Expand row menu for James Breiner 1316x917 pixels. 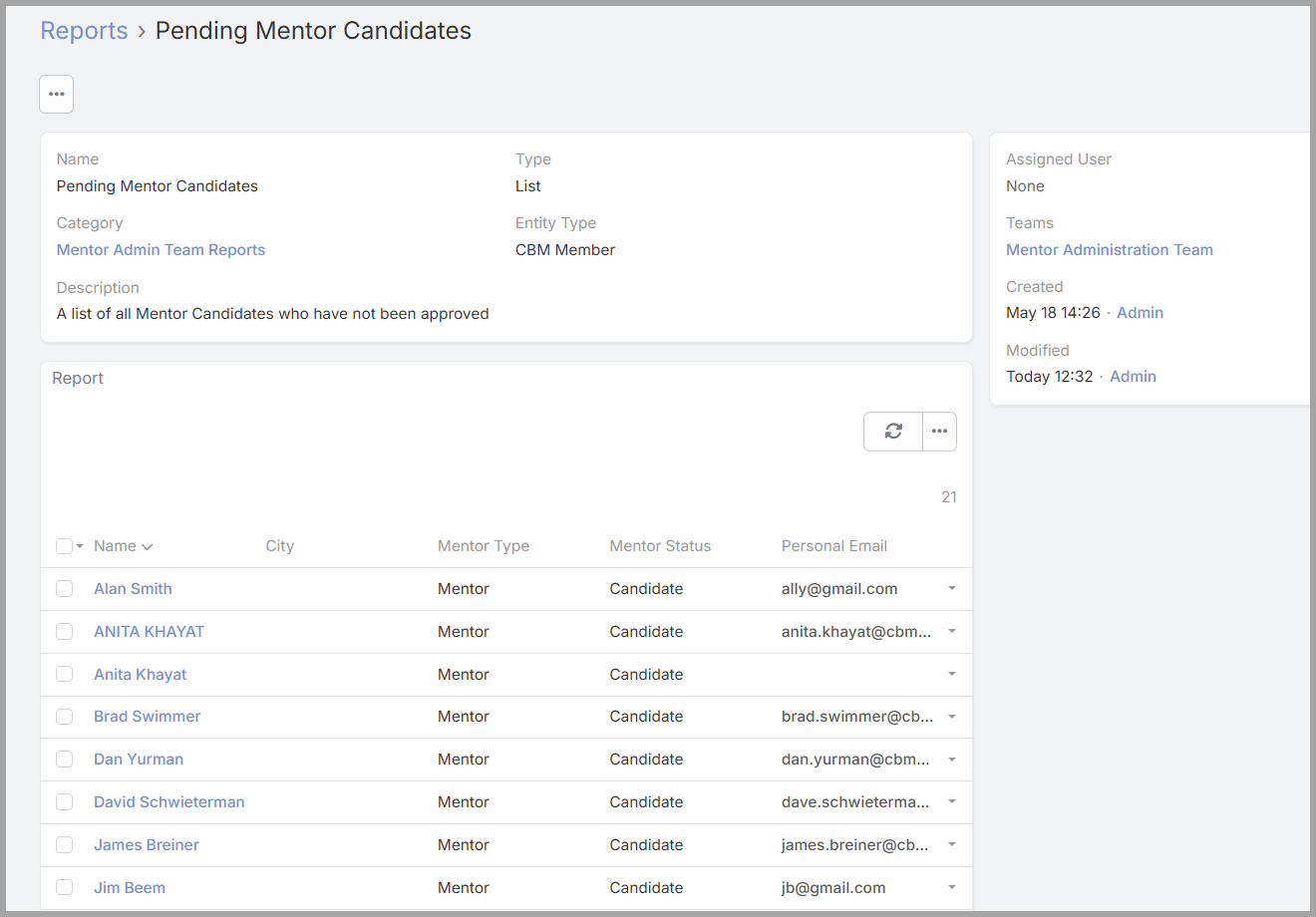(x=952, y=845)
